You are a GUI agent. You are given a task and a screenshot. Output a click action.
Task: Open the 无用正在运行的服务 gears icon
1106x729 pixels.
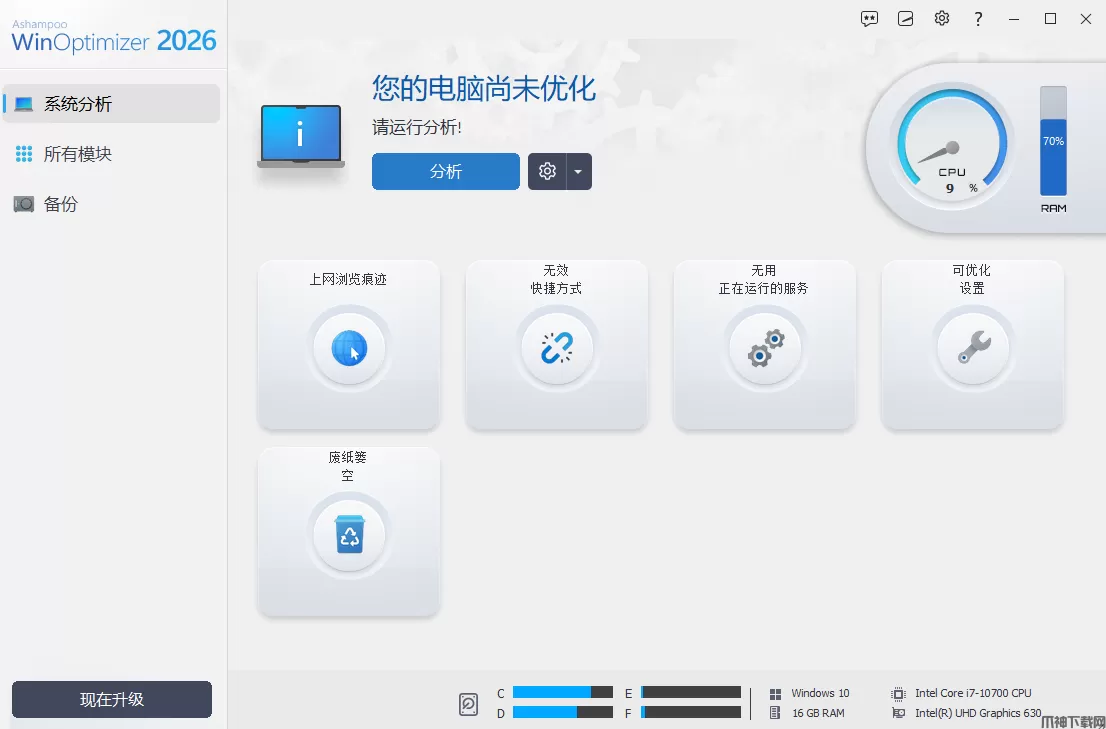click(765, 348)
